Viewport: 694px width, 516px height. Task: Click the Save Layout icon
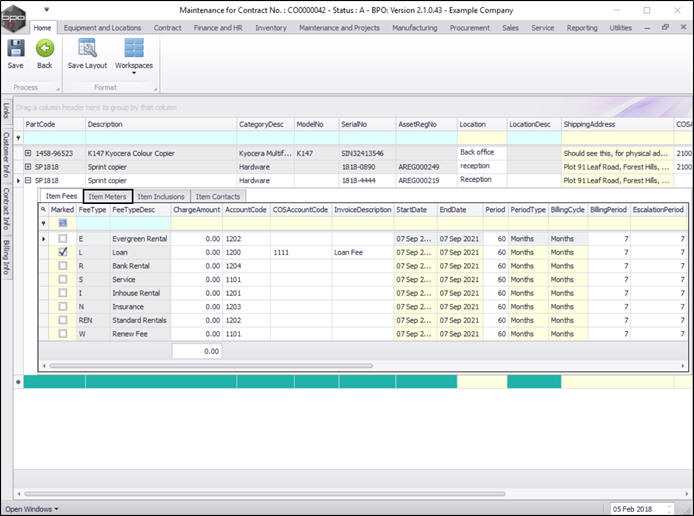pyautogui.click(x=87, y=49)
